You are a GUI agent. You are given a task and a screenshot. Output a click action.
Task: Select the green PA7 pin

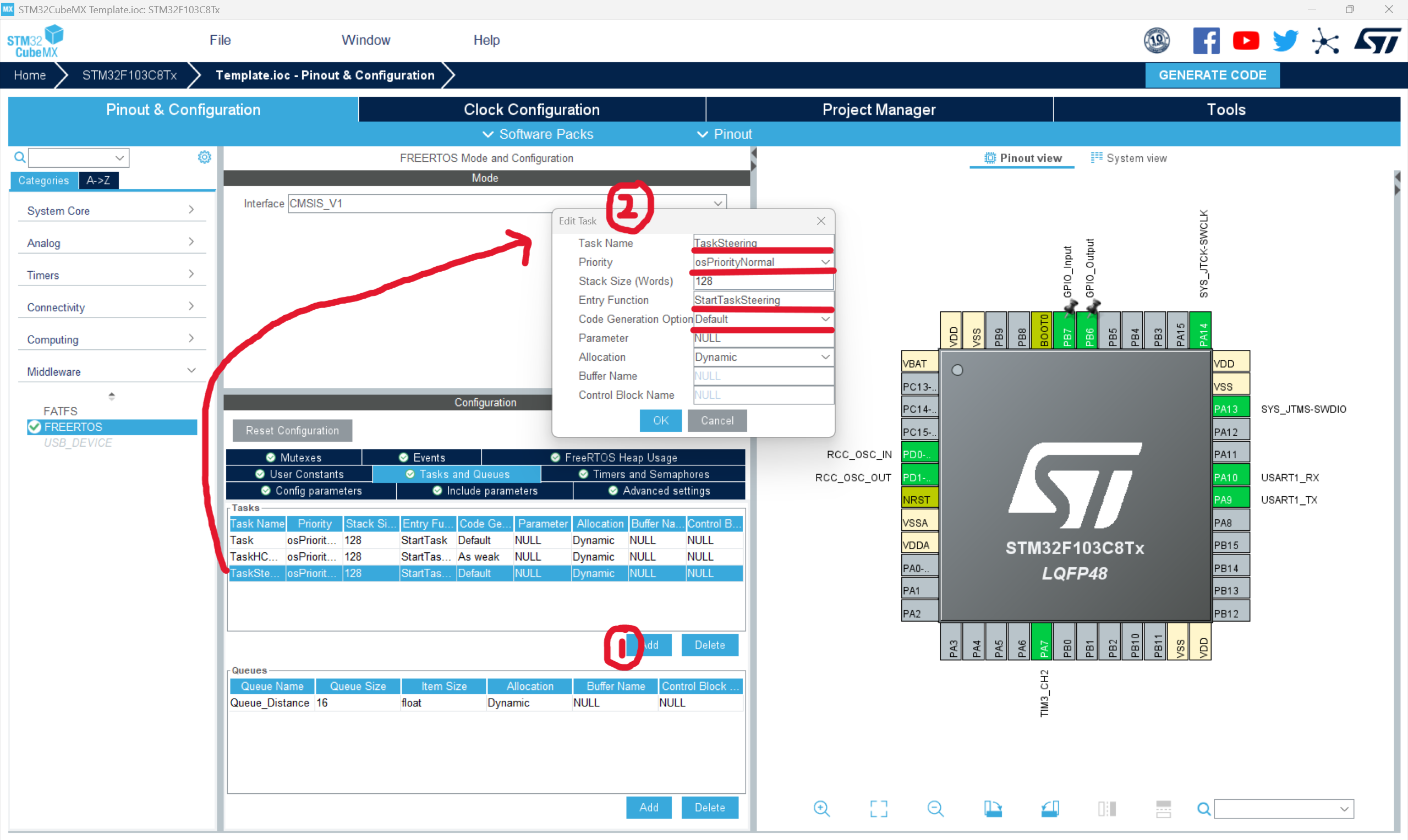tap(1042, 643)
